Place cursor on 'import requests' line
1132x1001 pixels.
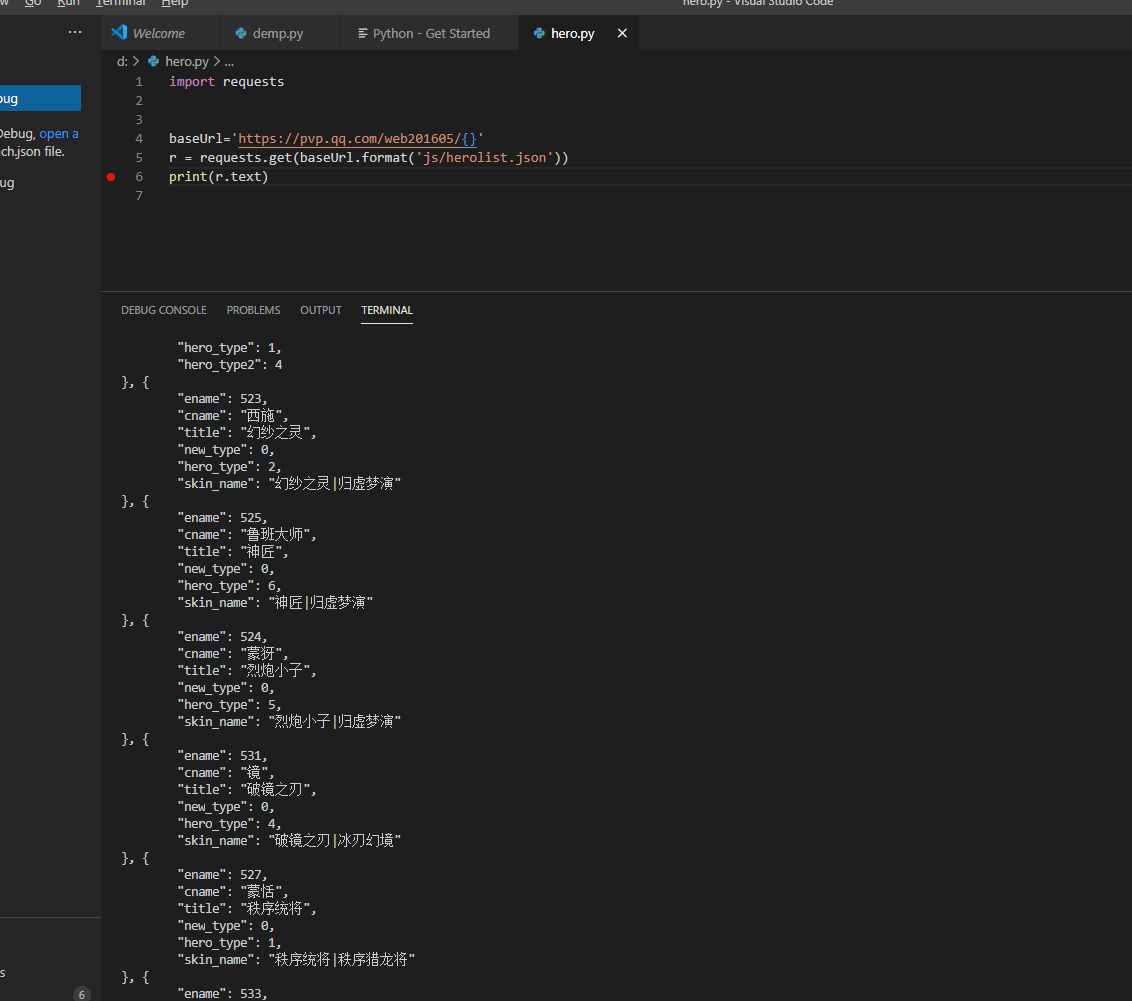tap(227, 82)
